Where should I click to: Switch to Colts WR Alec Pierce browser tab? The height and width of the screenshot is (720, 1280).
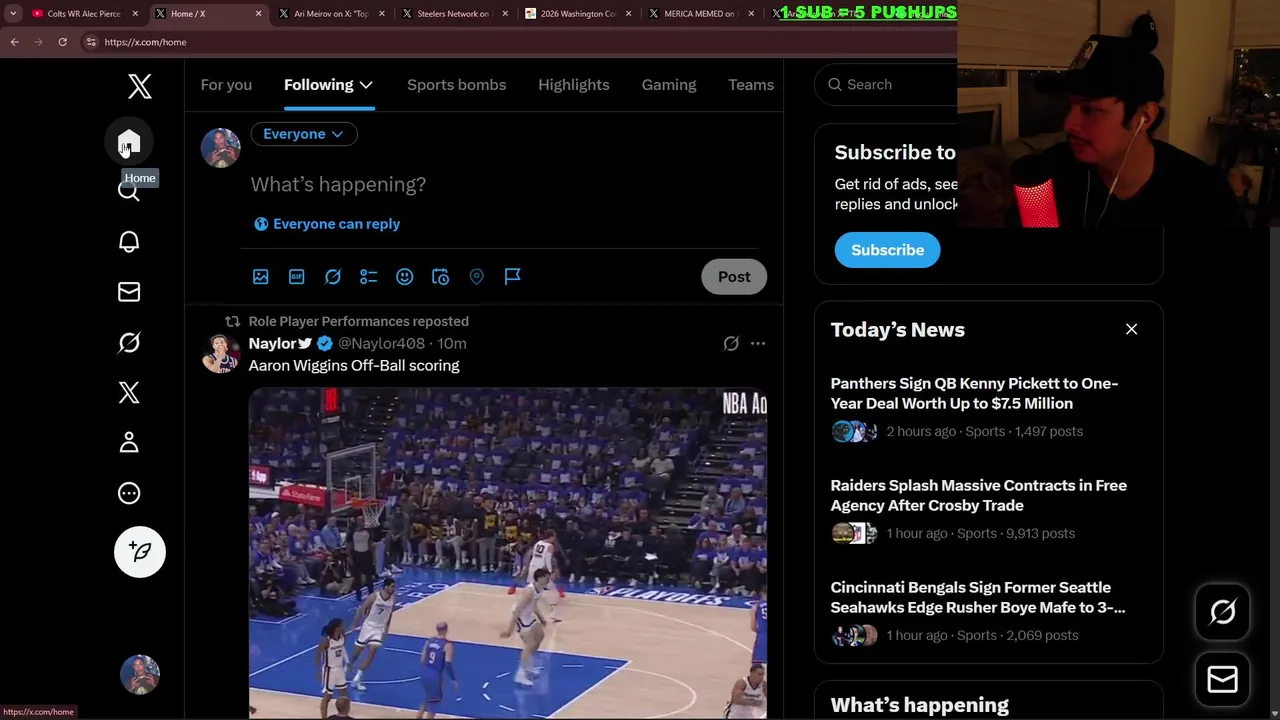(84, 14)
